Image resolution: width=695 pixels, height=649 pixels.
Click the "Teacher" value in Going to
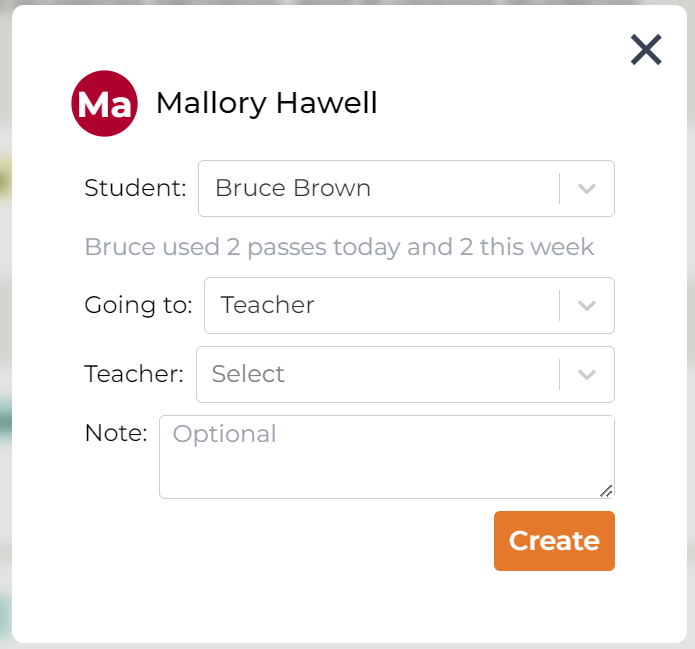coord(268,305)
